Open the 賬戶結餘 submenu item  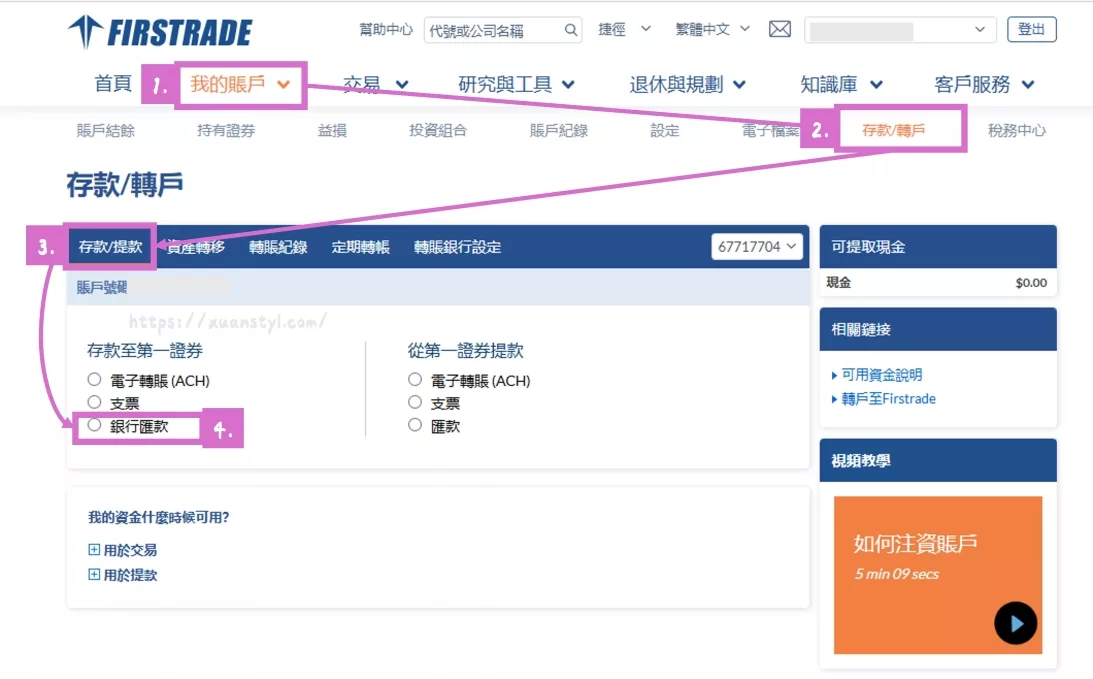tap(105, 130)
